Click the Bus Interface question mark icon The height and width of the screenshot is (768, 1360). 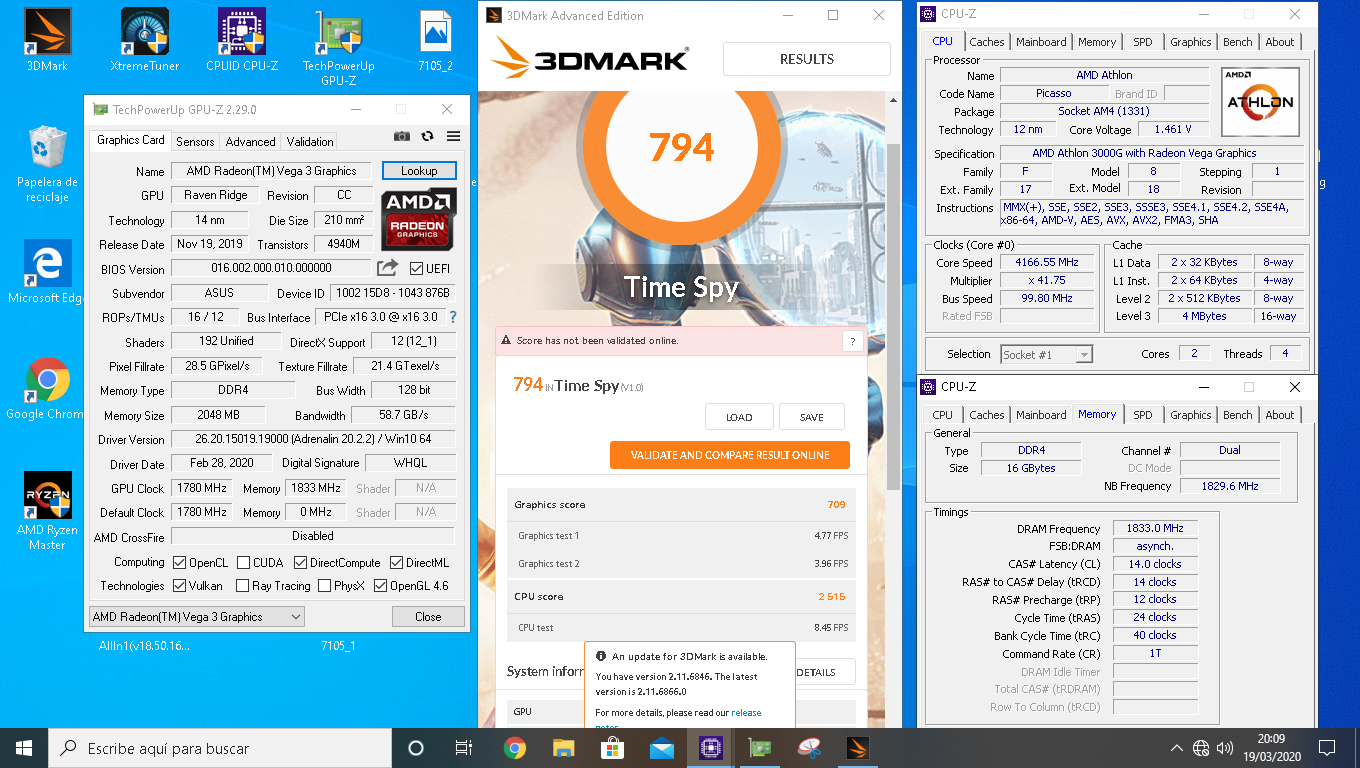(x=452, y=317)
